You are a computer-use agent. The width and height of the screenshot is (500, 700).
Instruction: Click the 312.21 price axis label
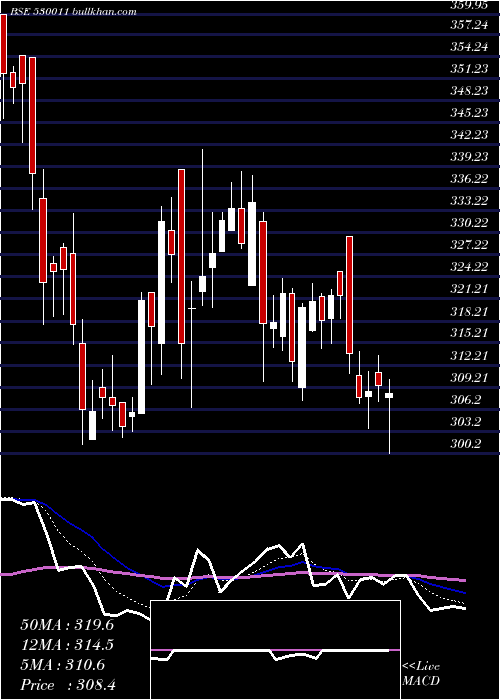pyautogui.click(x=469, y=355)
